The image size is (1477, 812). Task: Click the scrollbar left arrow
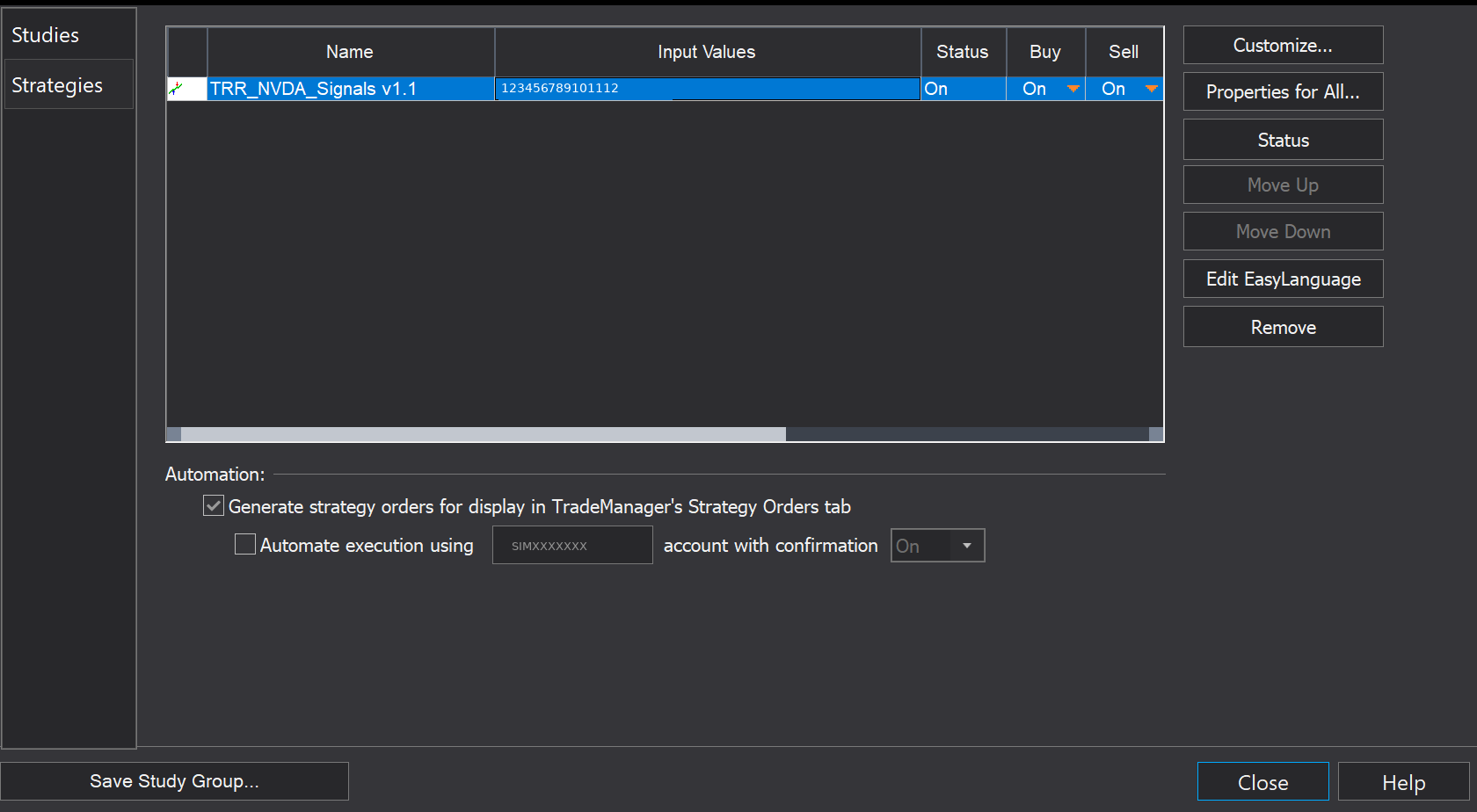click(174, 434)
